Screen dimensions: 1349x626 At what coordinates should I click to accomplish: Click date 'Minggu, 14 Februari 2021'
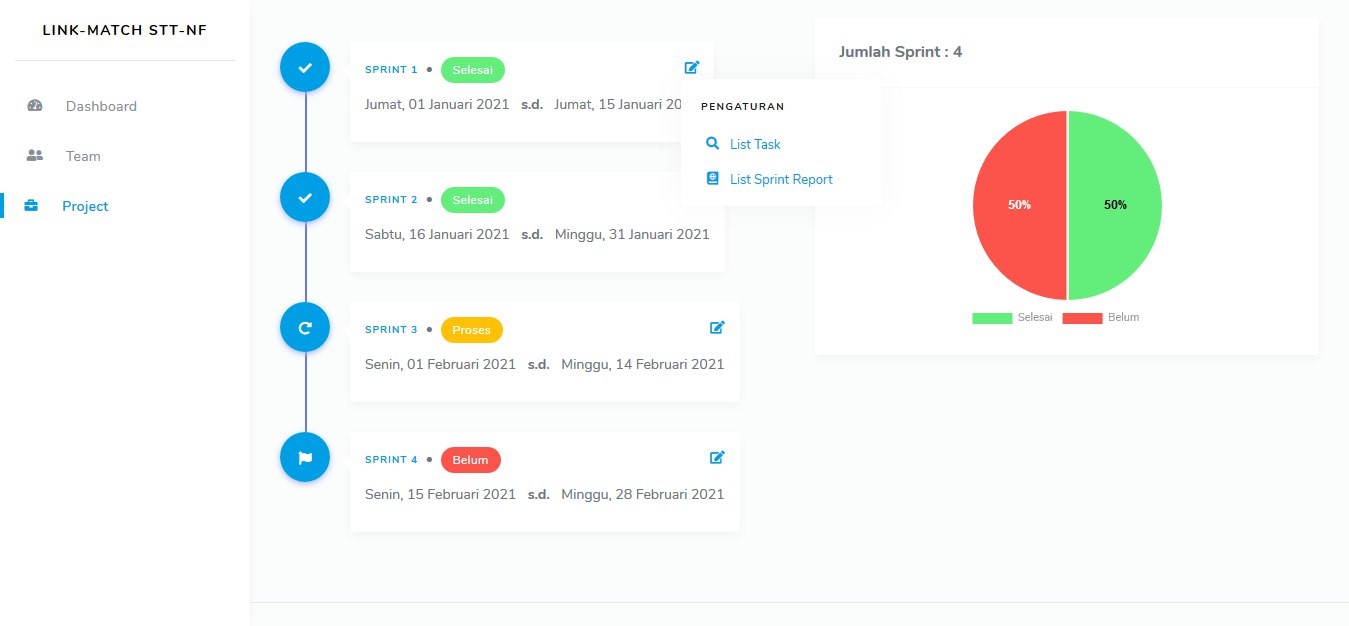coord(643,364)
